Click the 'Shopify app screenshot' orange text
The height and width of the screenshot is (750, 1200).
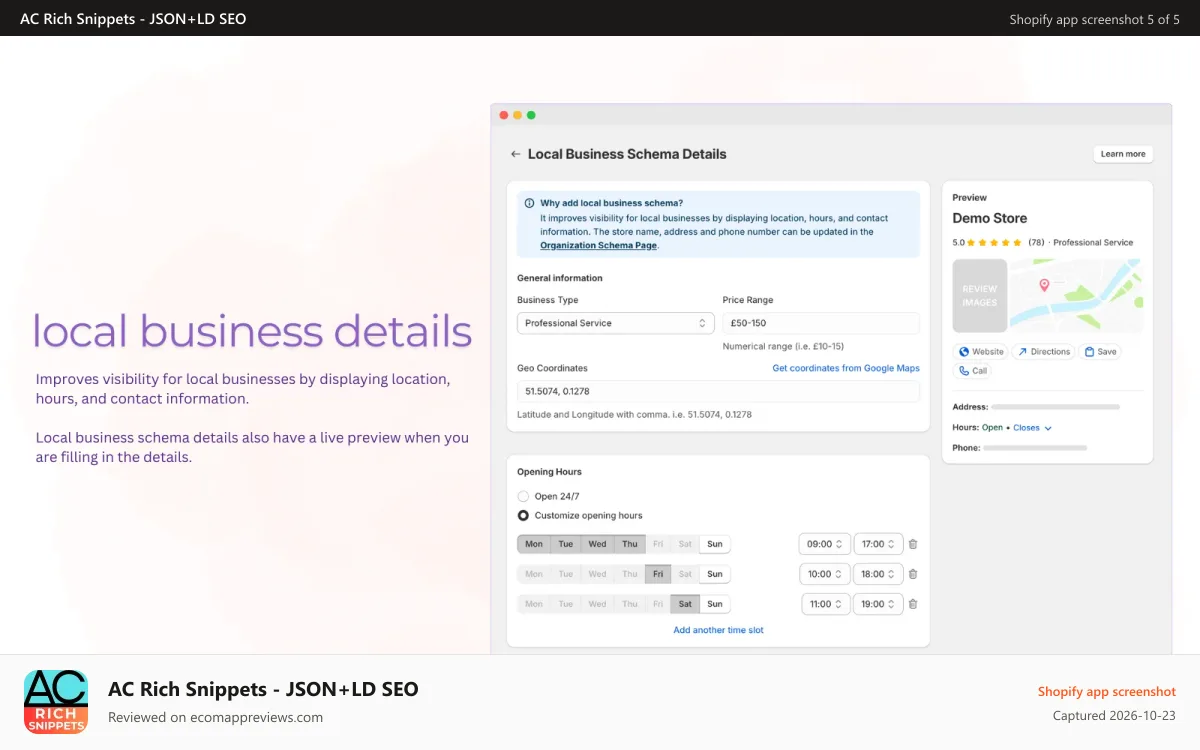tap(1107, 692)
